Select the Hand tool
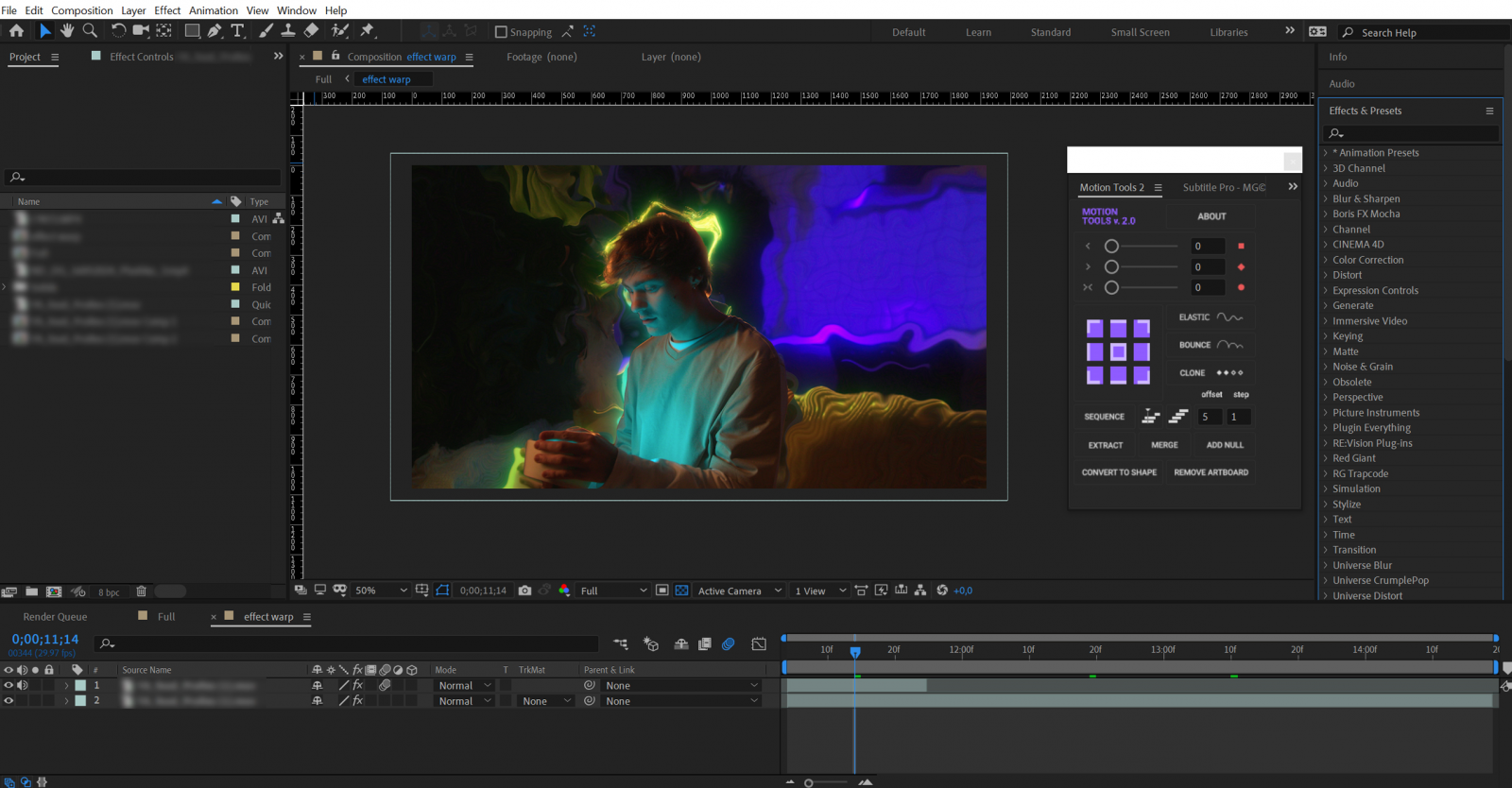 coord(67,31)
